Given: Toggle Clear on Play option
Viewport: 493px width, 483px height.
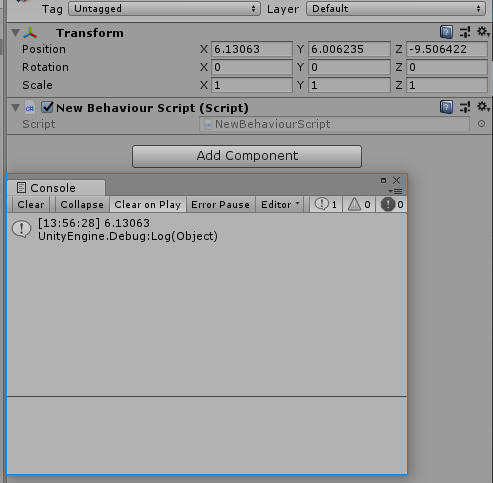Looking at the screenshot, I should [148, 204].
